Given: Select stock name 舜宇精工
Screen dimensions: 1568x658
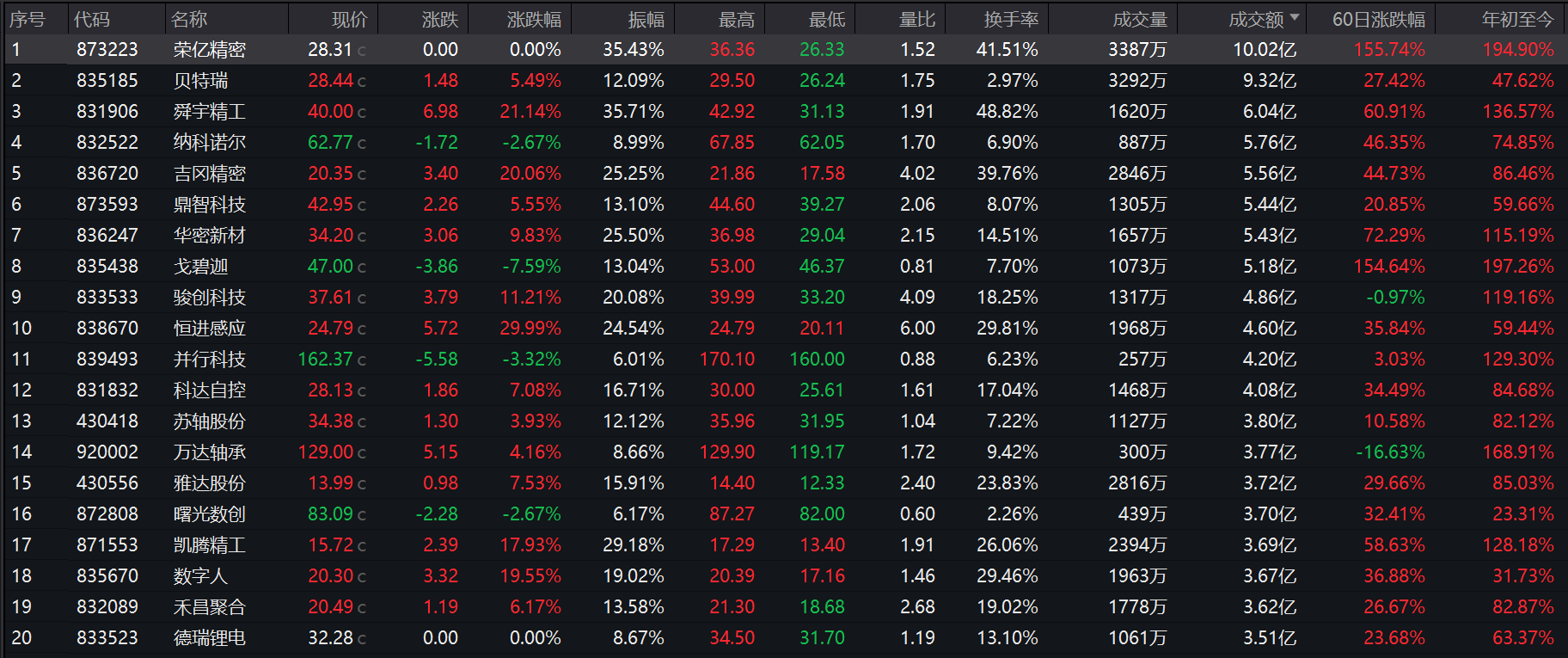Looking at the screenshot, I should coord(210,112).
